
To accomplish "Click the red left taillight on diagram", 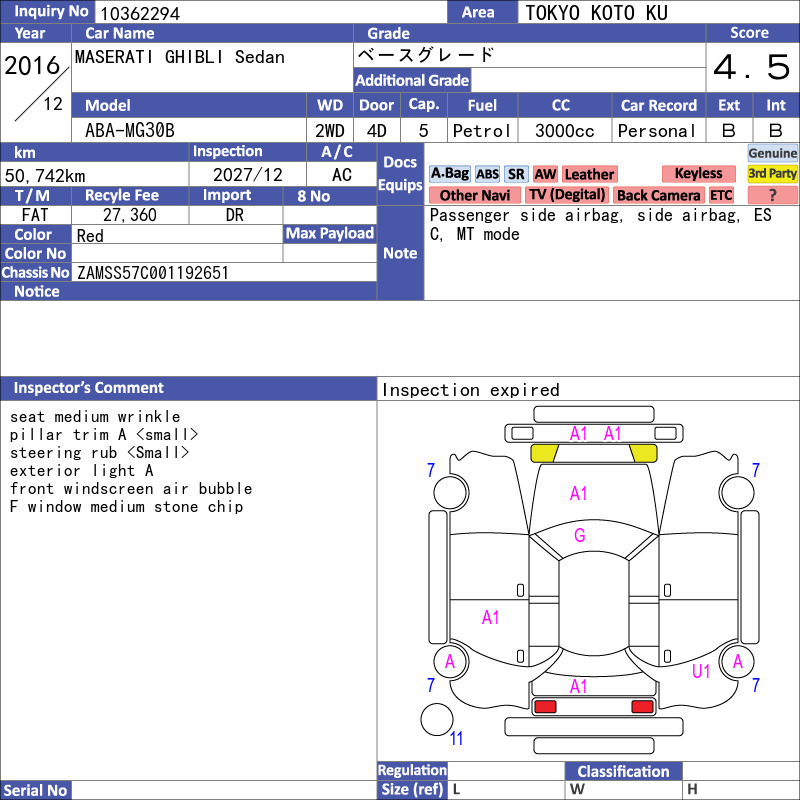I will pos(544,707).
